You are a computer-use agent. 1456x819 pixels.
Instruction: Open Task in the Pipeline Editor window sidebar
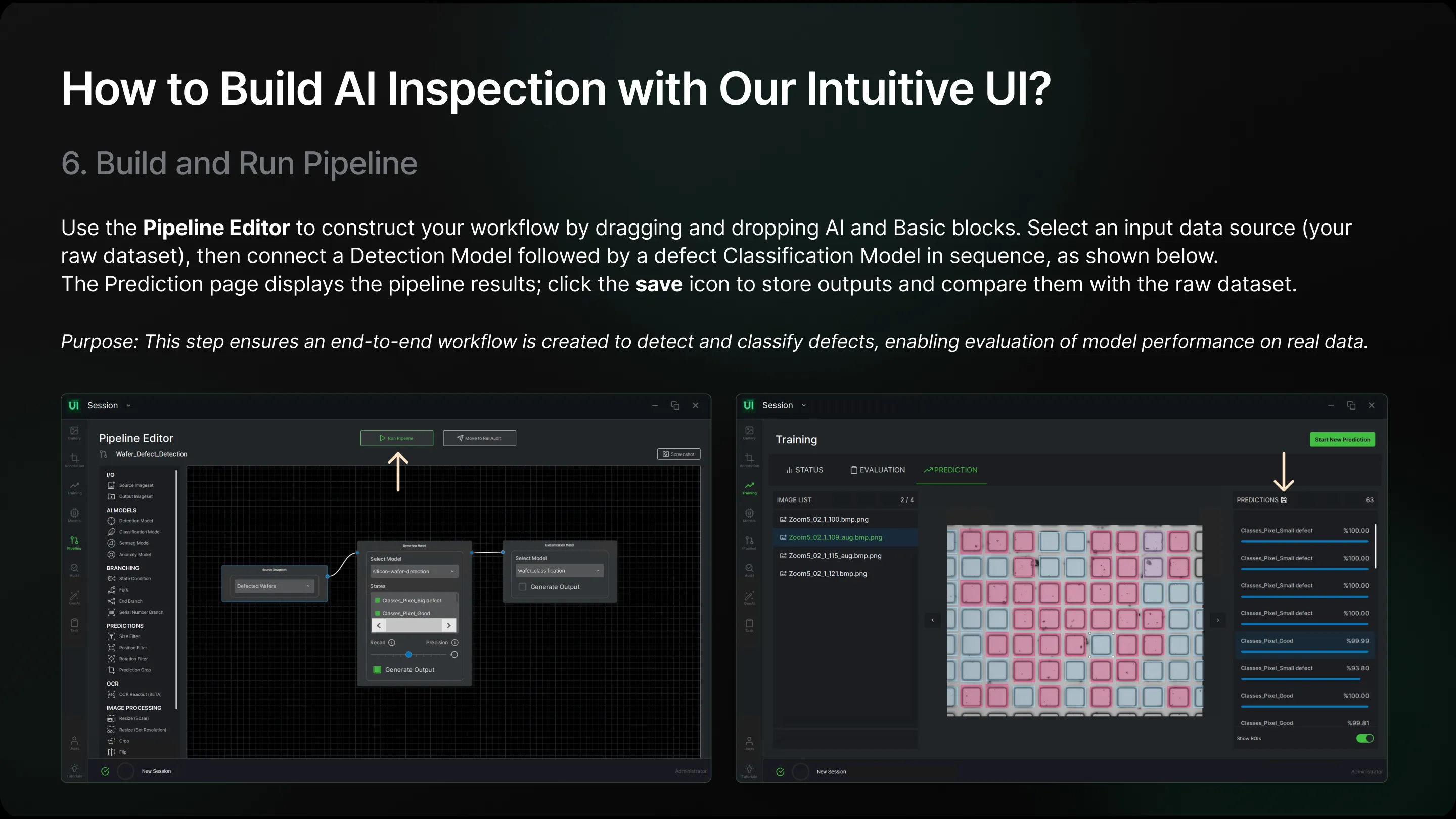(x=74, y=624)
